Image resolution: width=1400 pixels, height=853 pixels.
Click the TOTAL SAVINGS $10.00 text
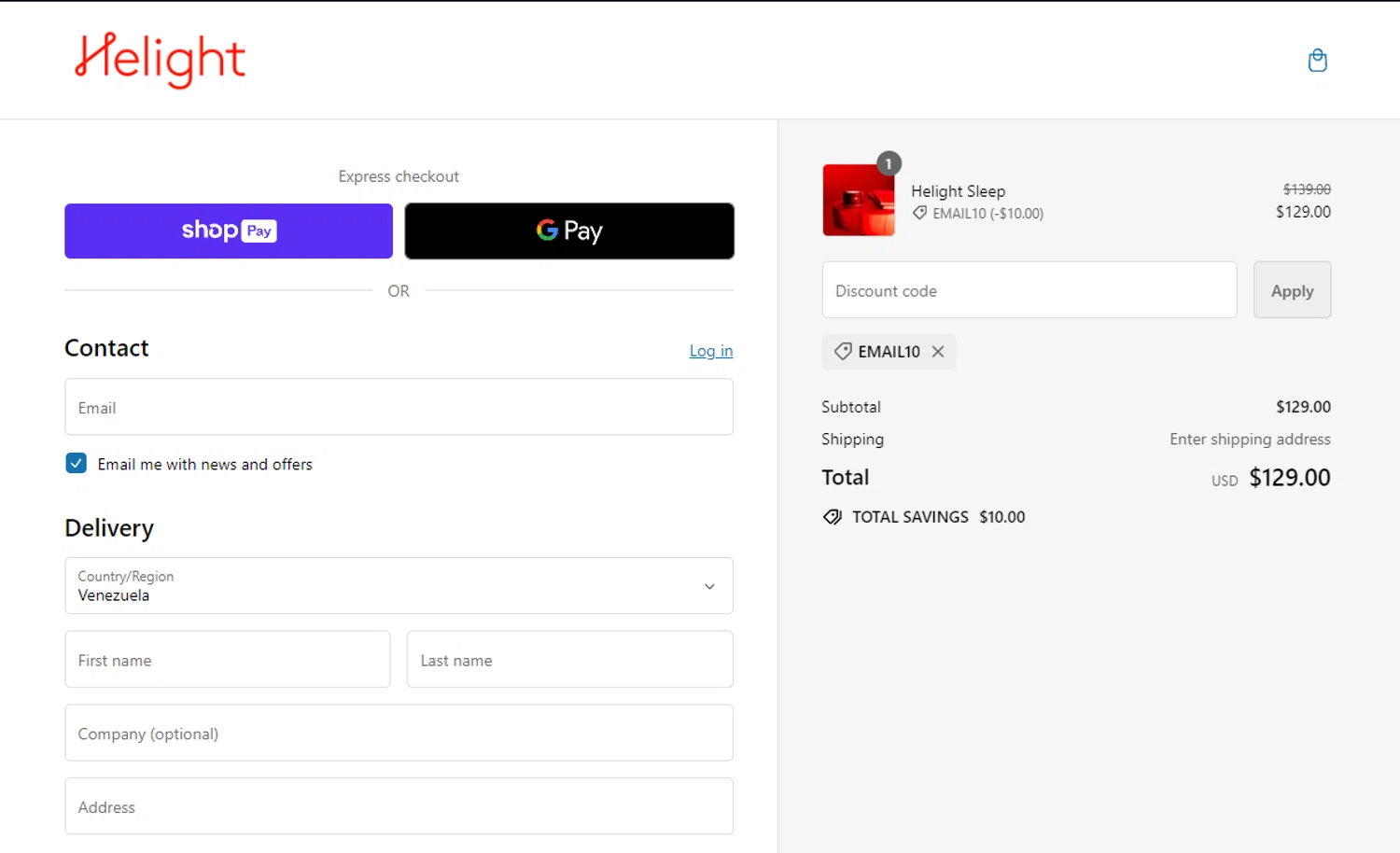click(939, 517)
